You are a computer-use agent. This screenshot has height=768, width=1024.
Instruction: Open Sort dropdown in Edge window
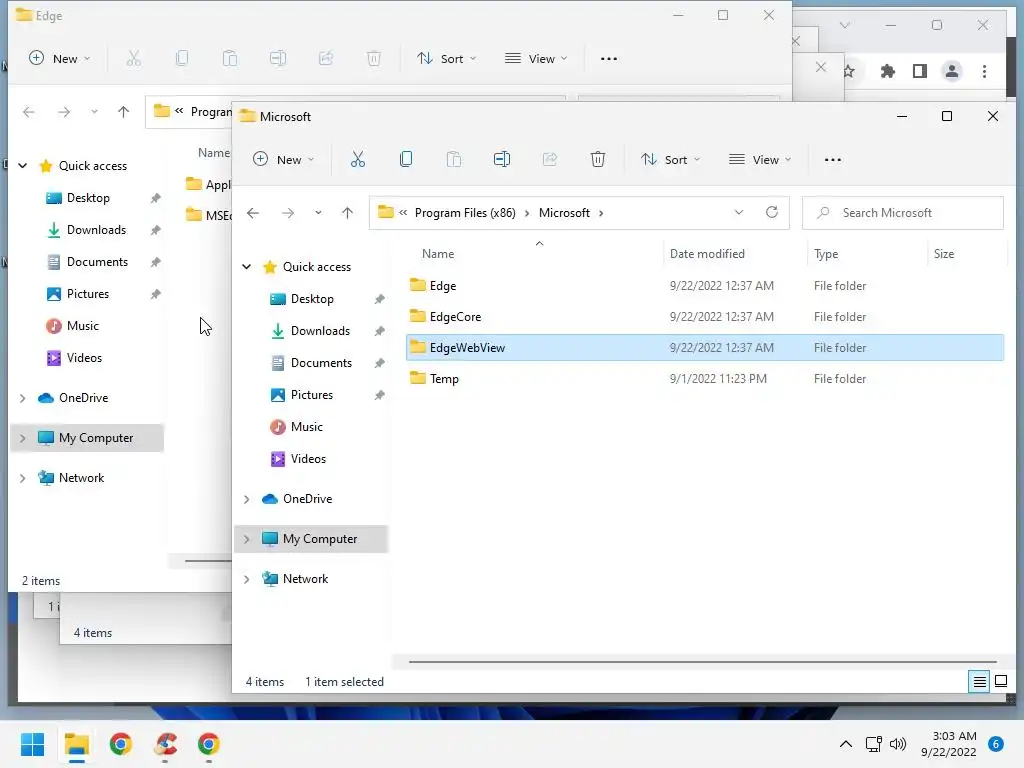pyautogui.click(x=447, y=59)
